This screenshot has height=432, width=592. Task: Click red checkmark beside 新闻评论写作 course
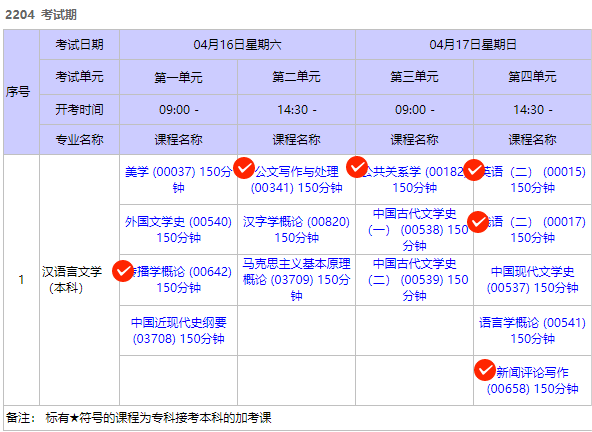coord(485,370)
